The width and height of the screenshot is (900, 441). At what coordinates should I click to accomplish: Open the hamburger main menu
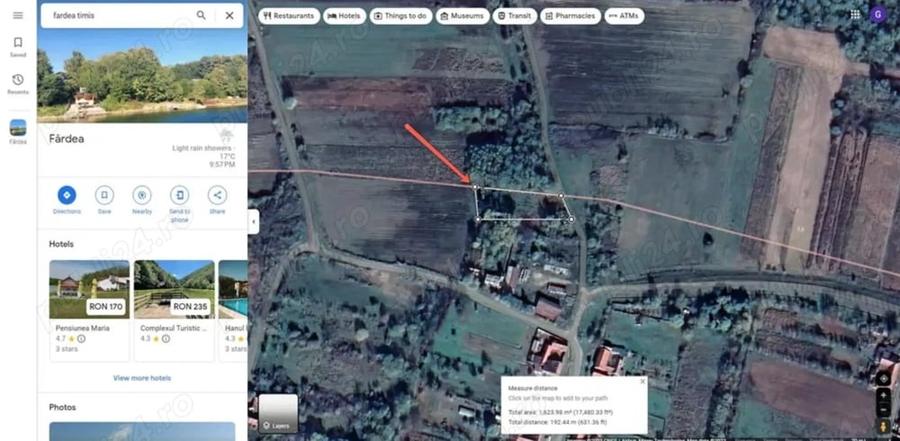pos(18,16)
